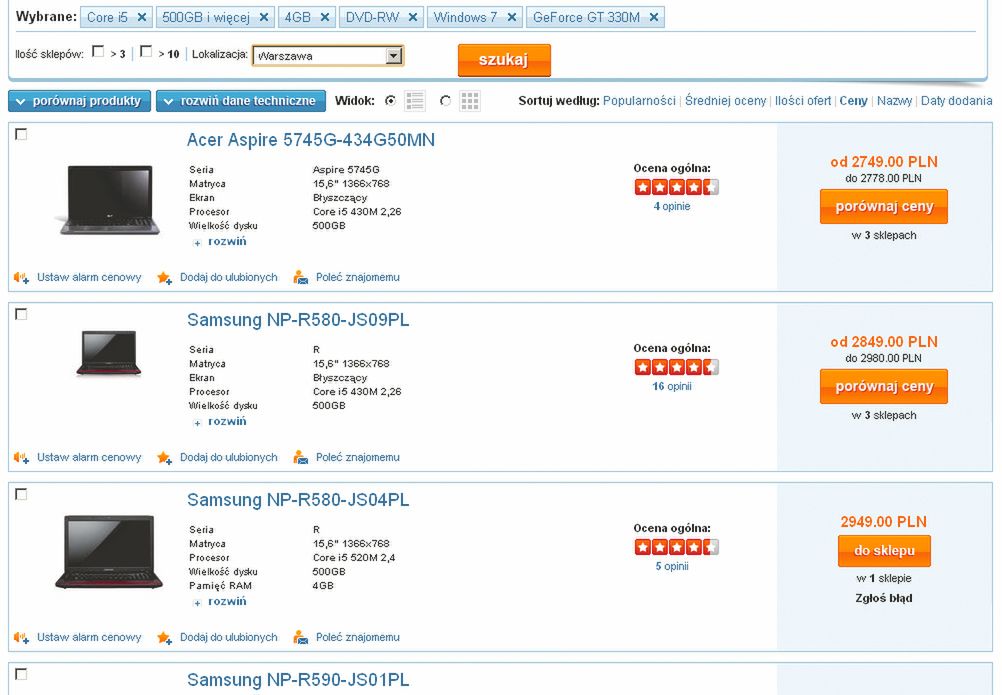1002x695 pixels.
Task: Click Ustaw alarm cenowy link for Acer Aspire
Action: tap(89, 278)
